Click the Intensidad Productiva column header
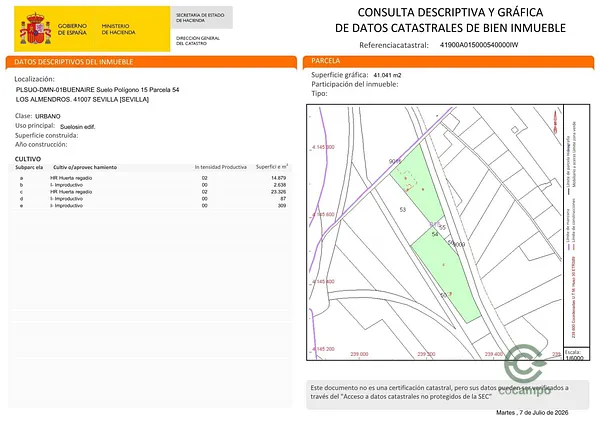Image resolution: width=600 pixels, height=424 pixels. click(x=220, y=167)
